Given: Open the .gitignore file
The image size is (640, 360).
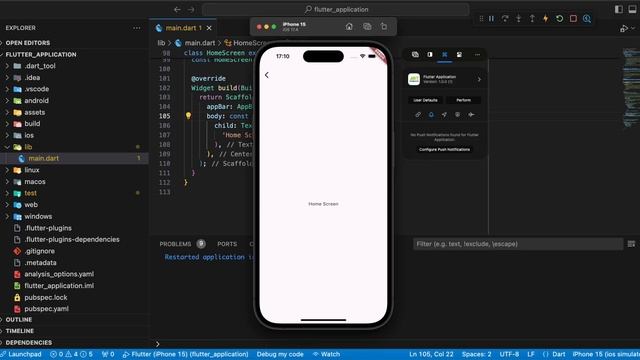Looking at the screenshot, I should (39, 251).
